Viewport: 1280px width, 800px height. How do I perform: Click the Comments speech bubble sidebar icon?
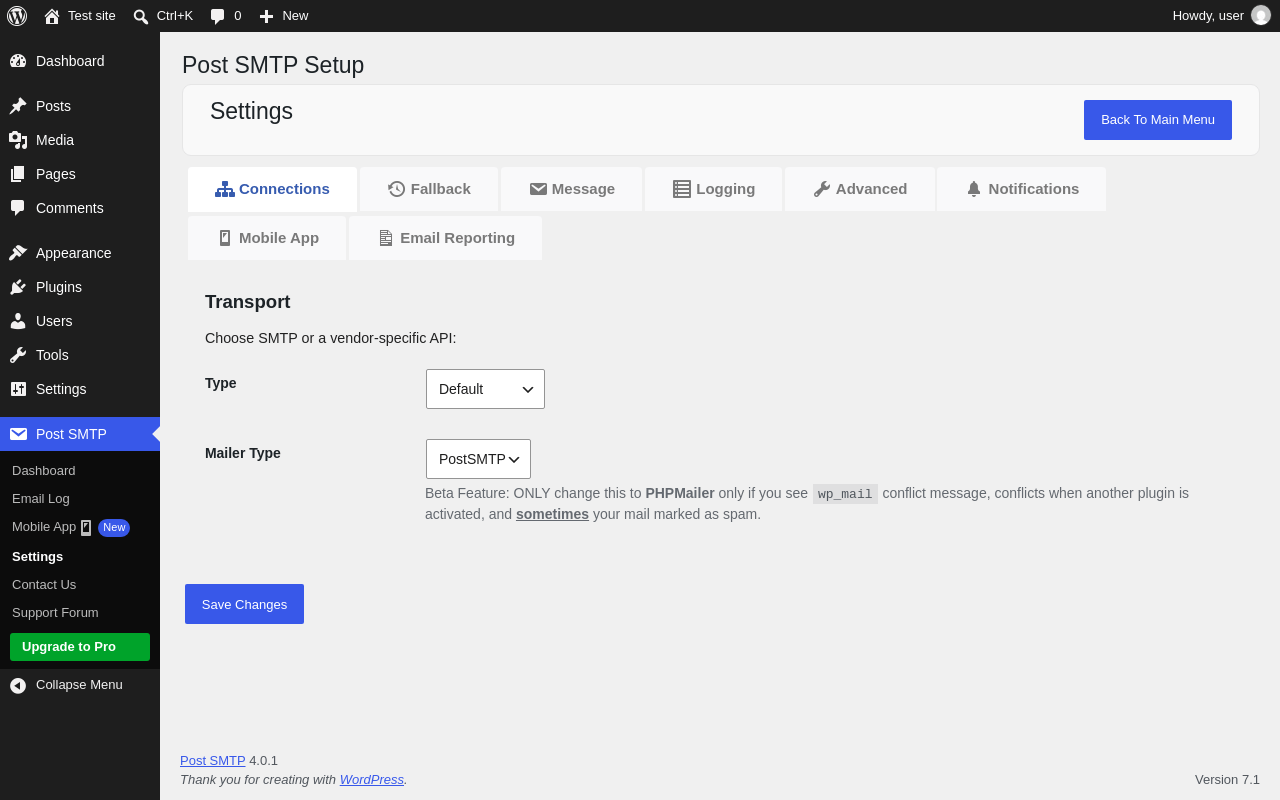(x=18, y=208)
